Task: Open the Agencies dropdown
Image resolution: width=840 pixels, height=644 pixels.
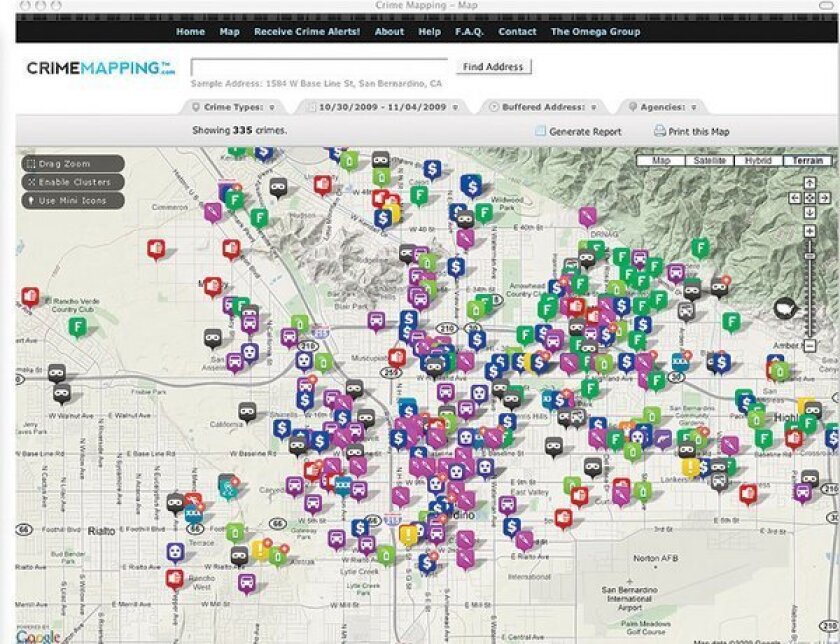Action: pos(663,107)
